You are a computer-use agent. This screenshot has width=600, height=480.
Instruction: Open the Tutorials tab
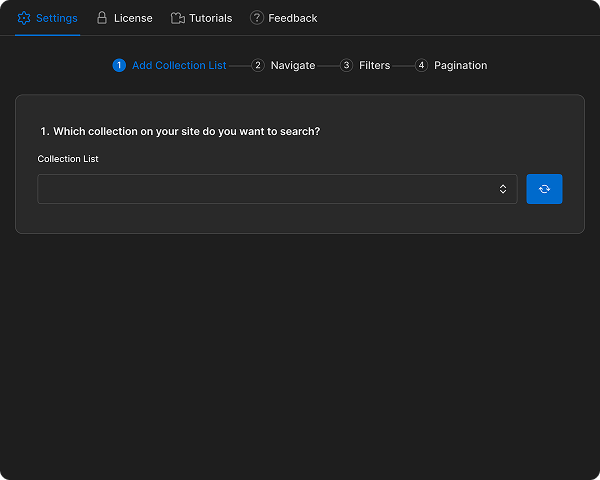pos(201,18)
